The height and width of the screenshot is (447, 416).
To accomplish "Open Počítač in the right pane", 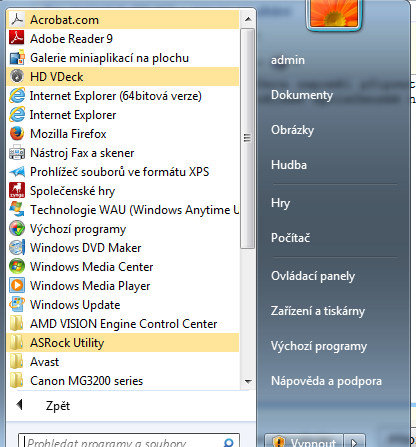I will coord(290,238).
